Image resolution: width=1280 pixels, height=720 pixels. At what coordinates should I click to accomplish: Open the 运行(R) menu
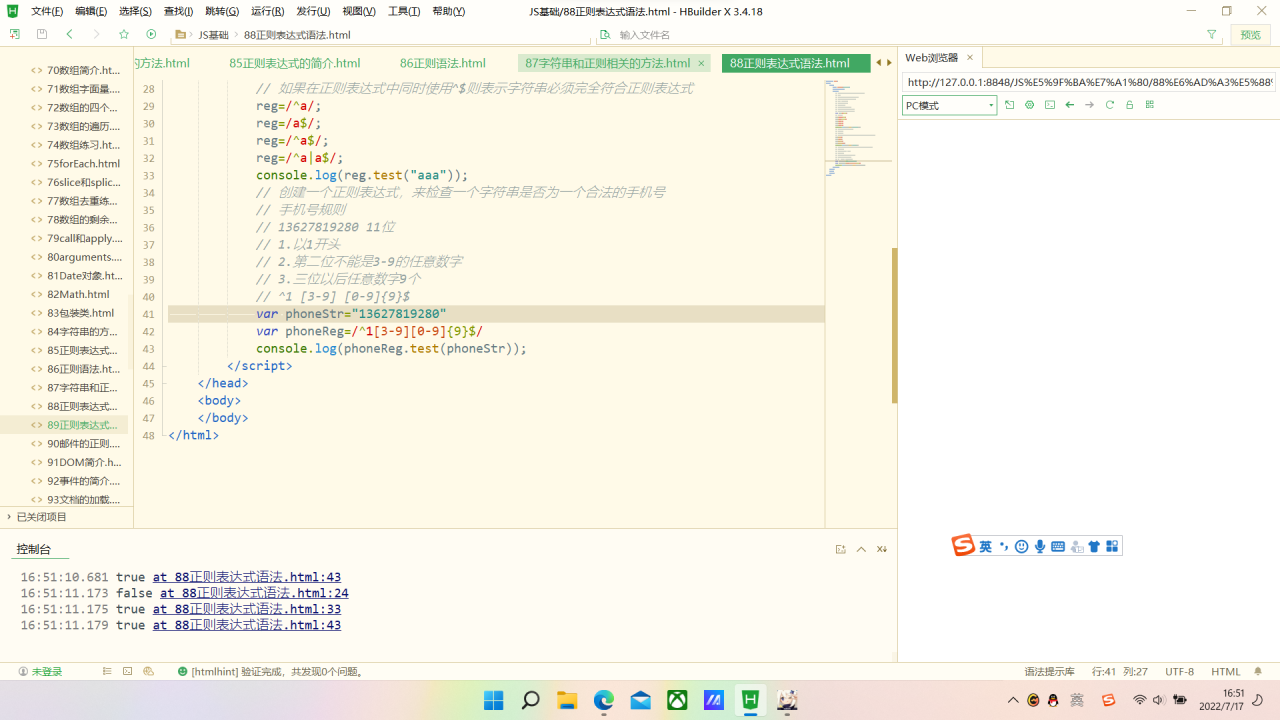pyautogui.click(x=268, y=11)
